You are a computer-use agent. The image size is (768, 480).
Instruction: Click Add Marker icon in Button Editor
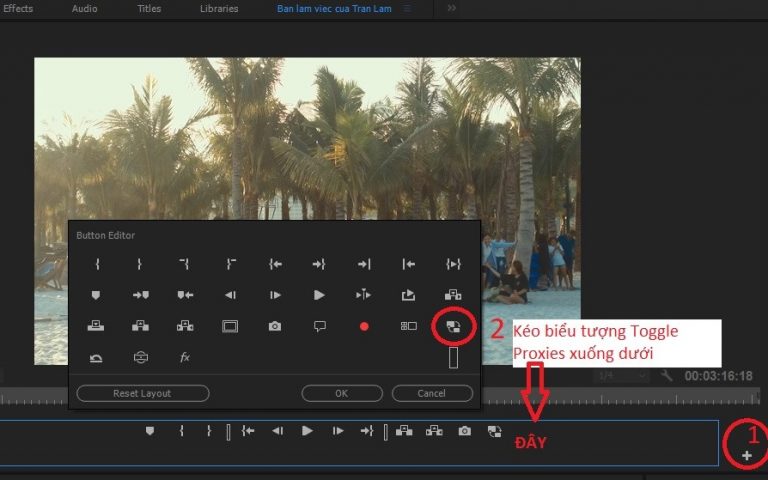[97, 295]
